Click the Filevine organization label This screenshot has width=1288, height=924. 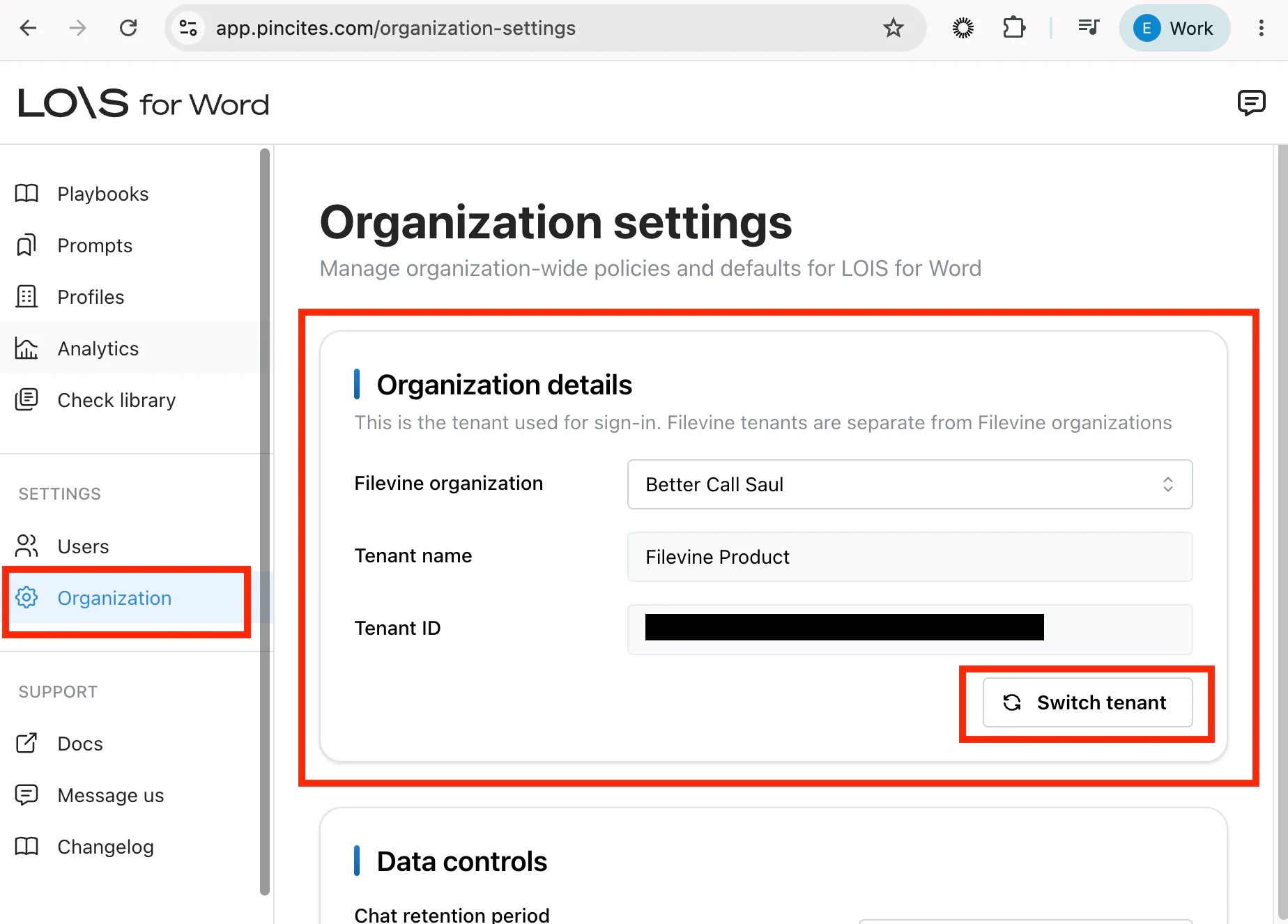[449, 484]
